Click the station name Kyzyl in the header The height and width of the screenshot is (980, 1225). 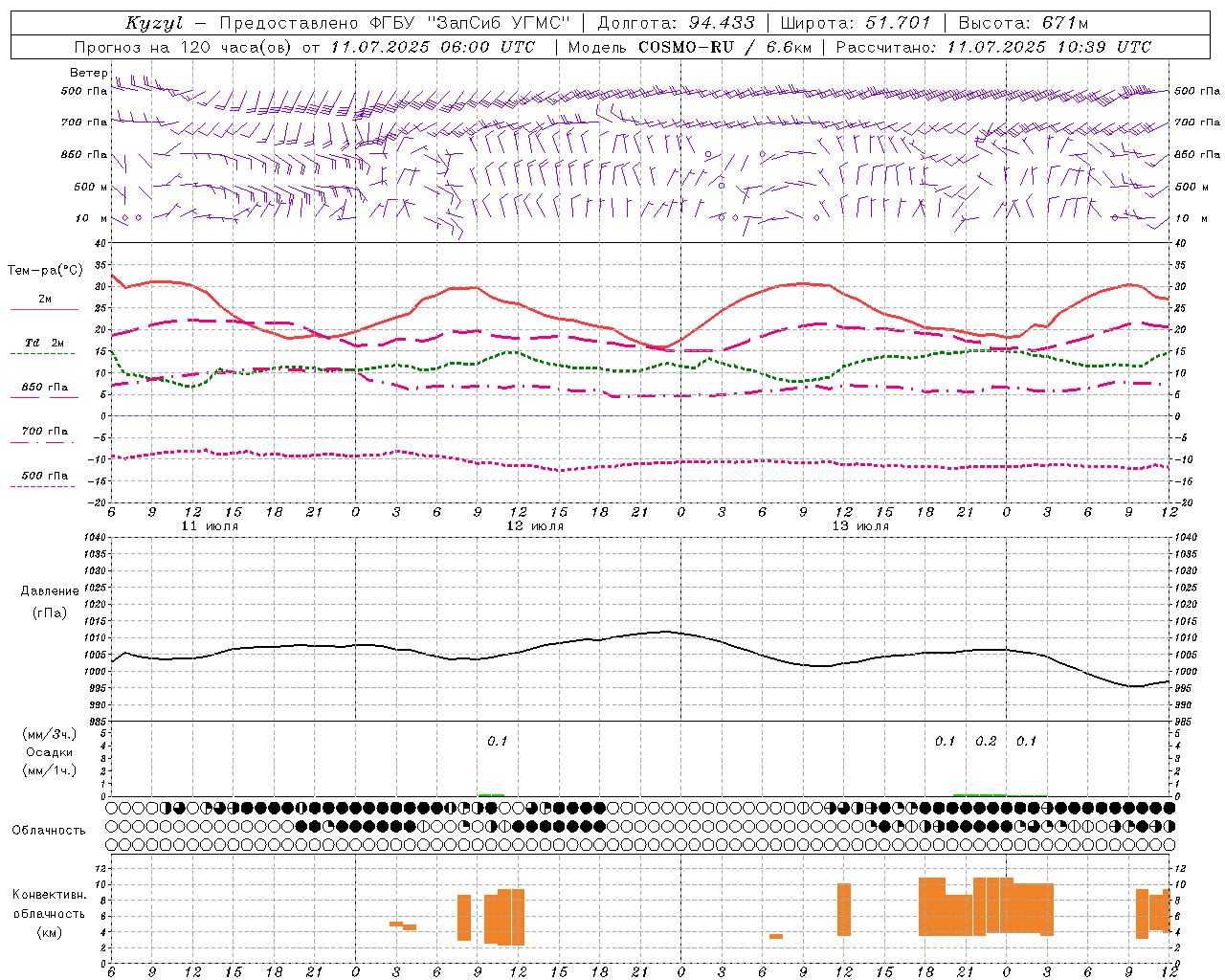[x=154, y=23]
